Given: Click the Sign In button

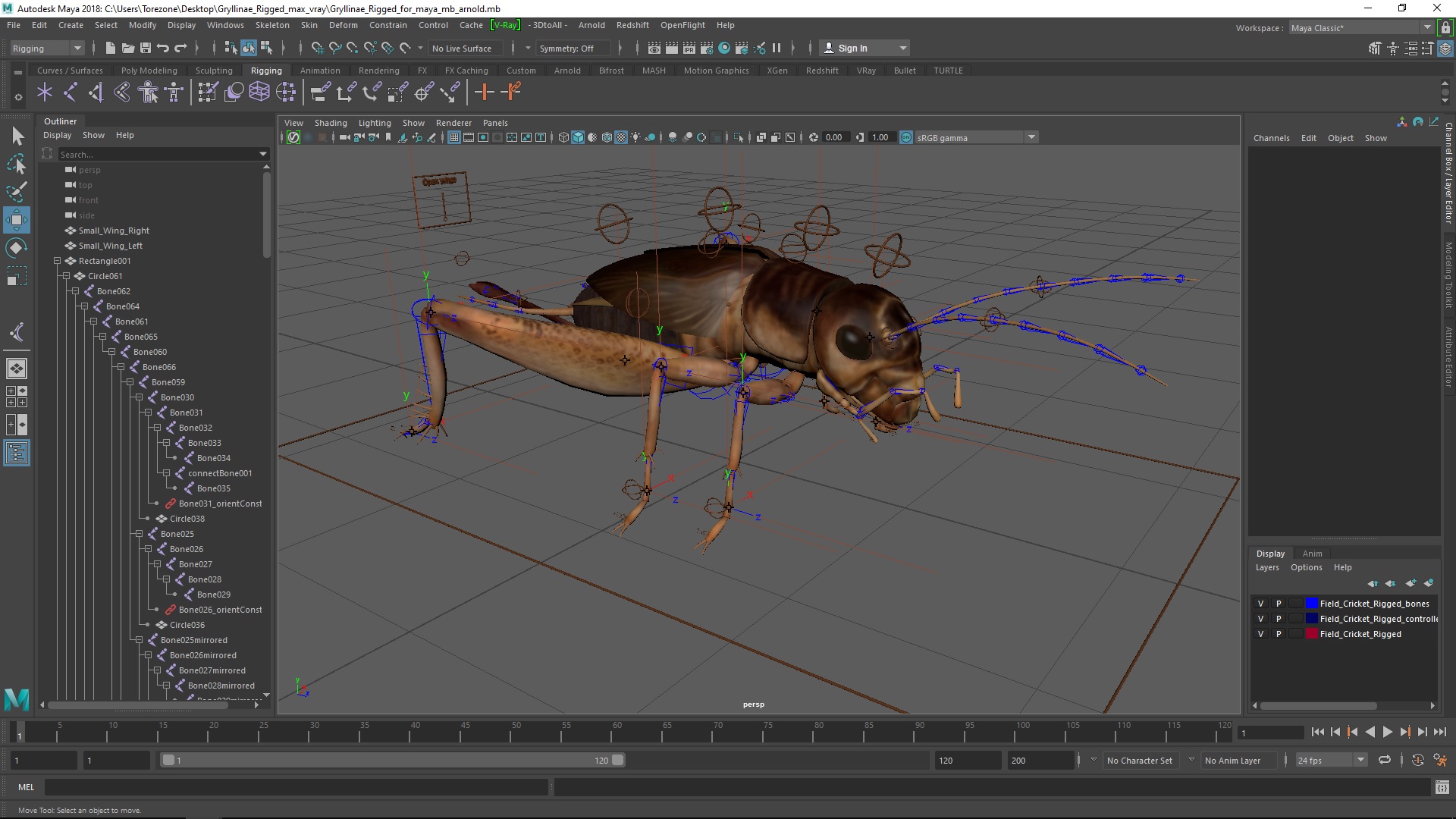Looking at the screenshot, I should pos(852,48).
